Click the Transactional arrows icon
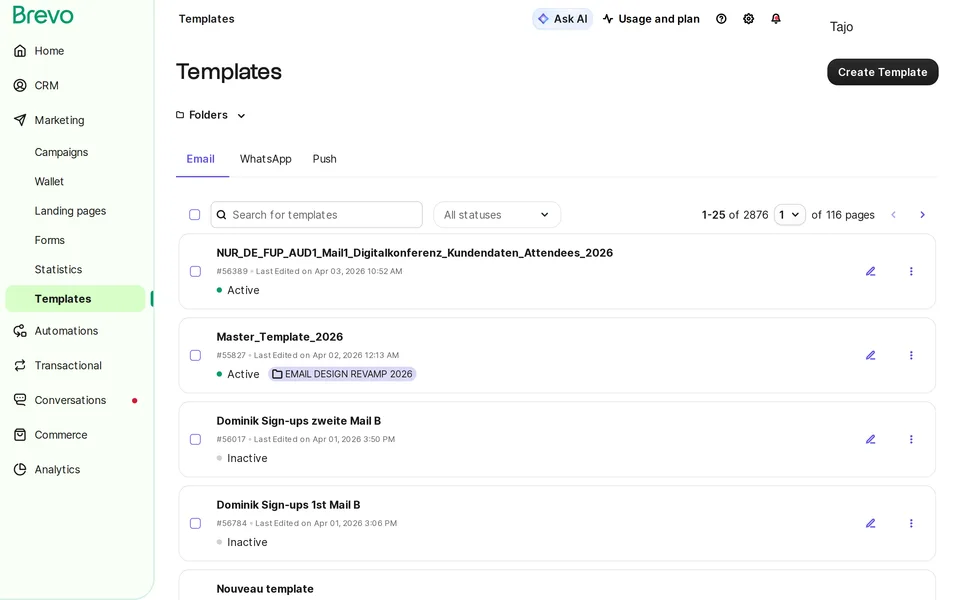Image resolution: width=960 pixels, height=600 pixels. 20,366
